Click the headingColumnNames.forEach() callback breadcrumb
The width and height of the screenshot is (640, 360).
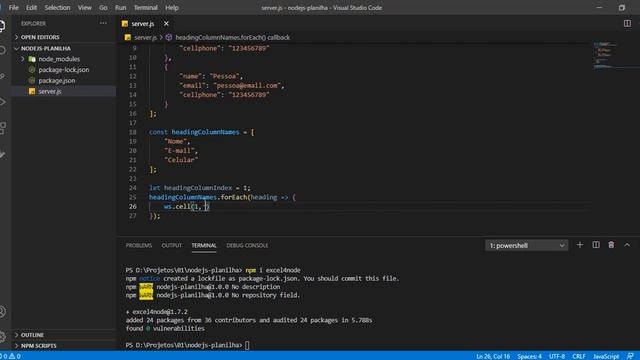coord(233,38)
